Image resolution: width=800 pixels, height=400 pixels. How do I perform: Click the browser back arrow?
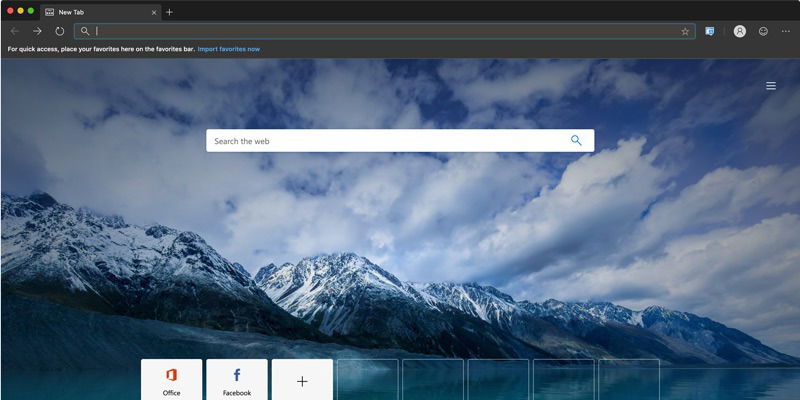coord(14,31)
